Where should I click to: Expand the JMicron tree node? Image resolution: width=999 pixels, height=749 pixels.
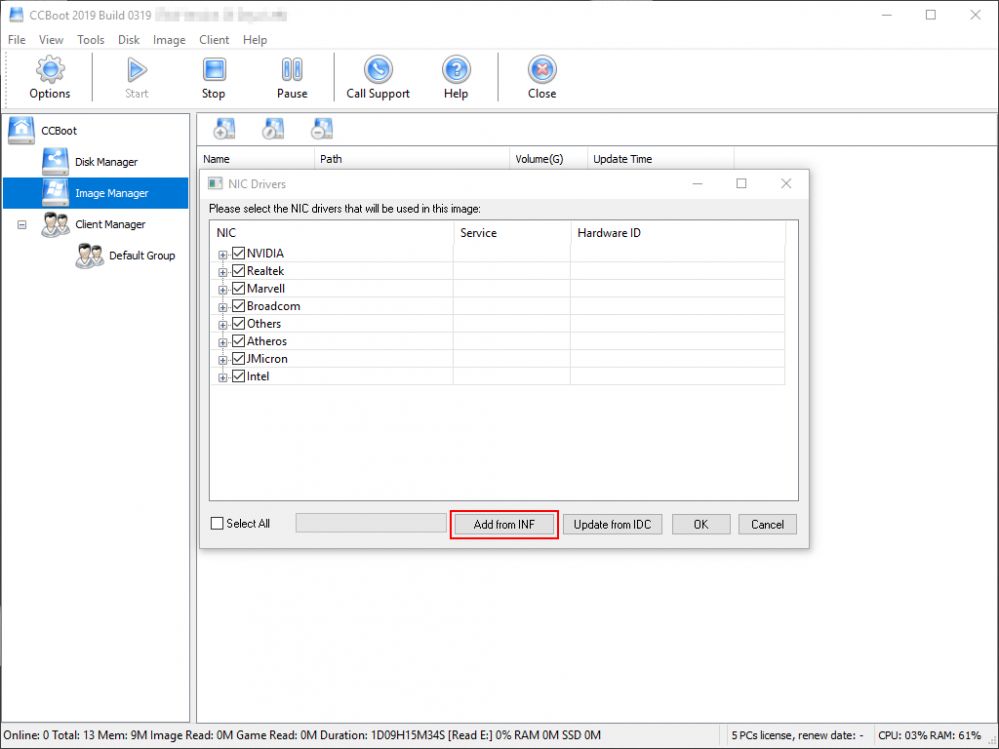pos(222,360)
